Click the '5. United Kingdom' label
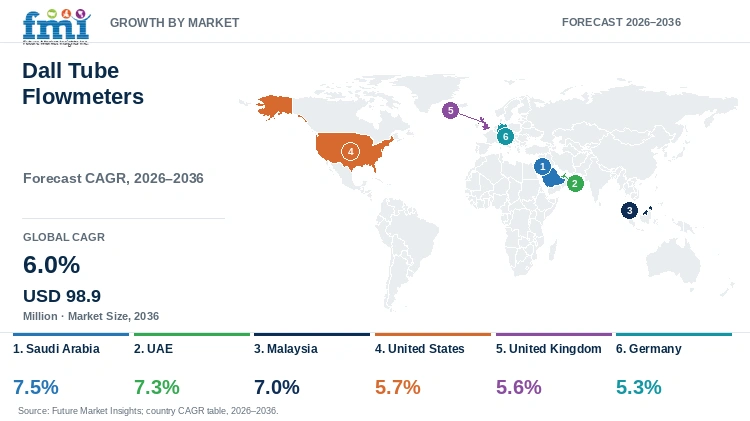 tap(549, 349)
